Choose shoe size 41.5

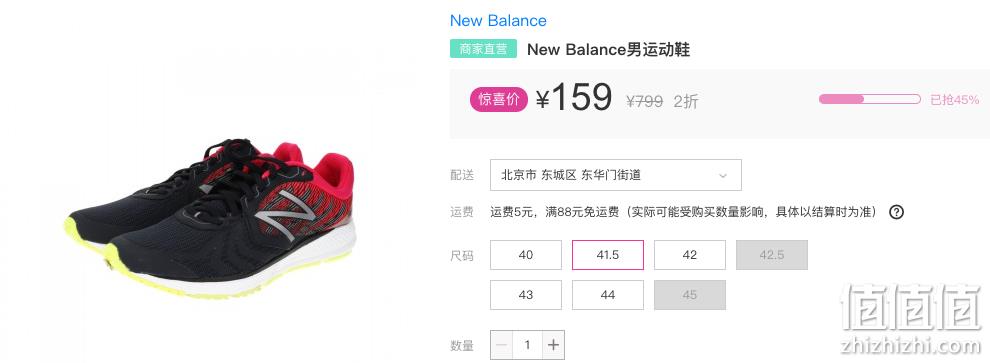point(607,255)
